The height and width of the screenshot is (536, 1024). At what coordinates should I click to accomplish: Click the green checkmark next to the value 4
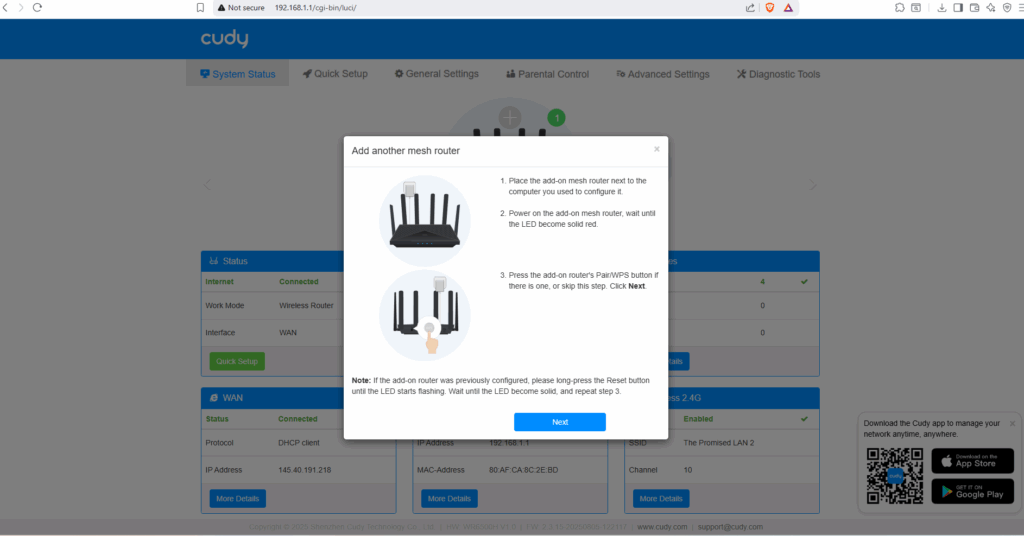(804, 282)
